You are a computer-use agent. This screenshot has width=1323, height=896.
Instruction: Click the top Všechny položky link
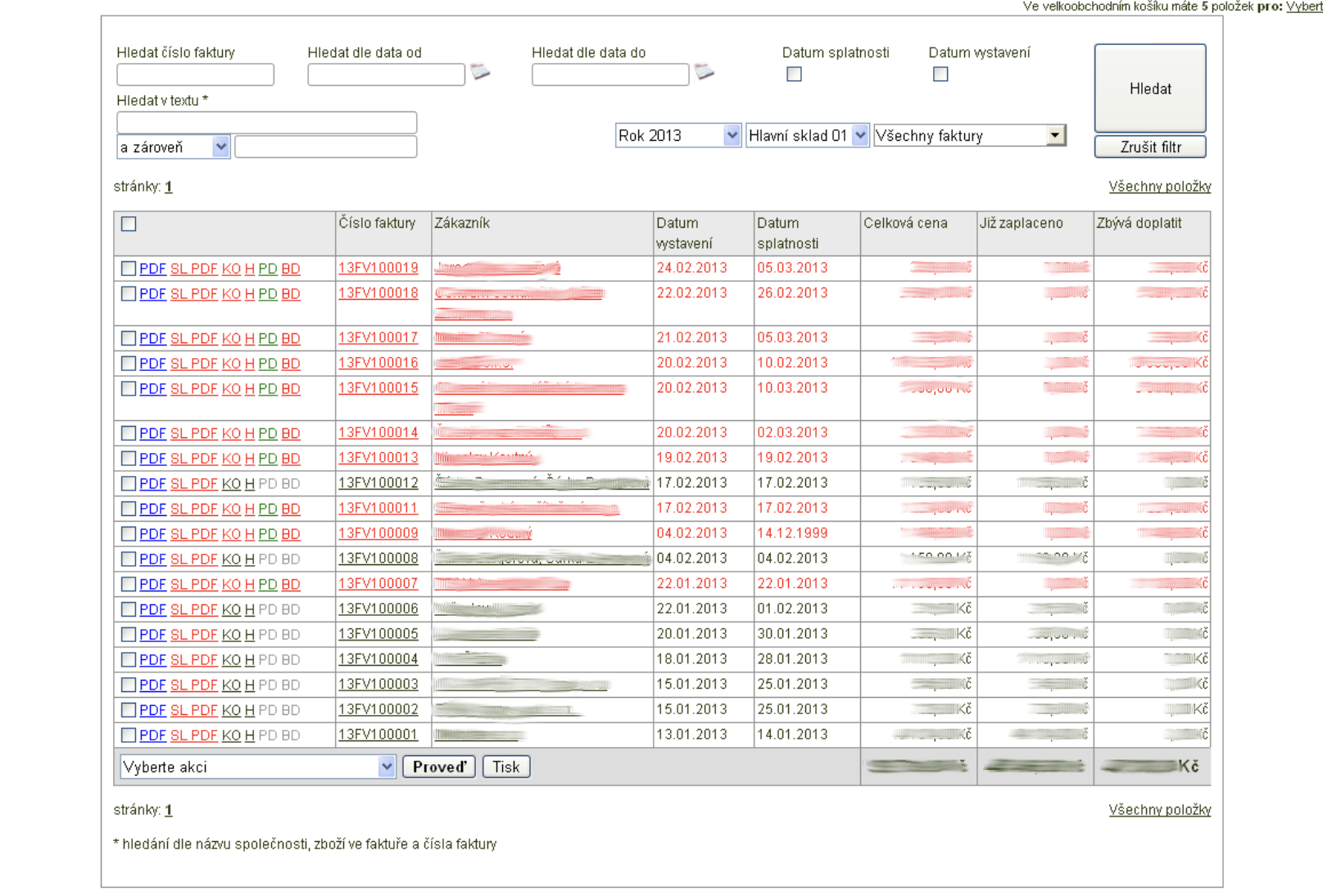(1159, 187)
